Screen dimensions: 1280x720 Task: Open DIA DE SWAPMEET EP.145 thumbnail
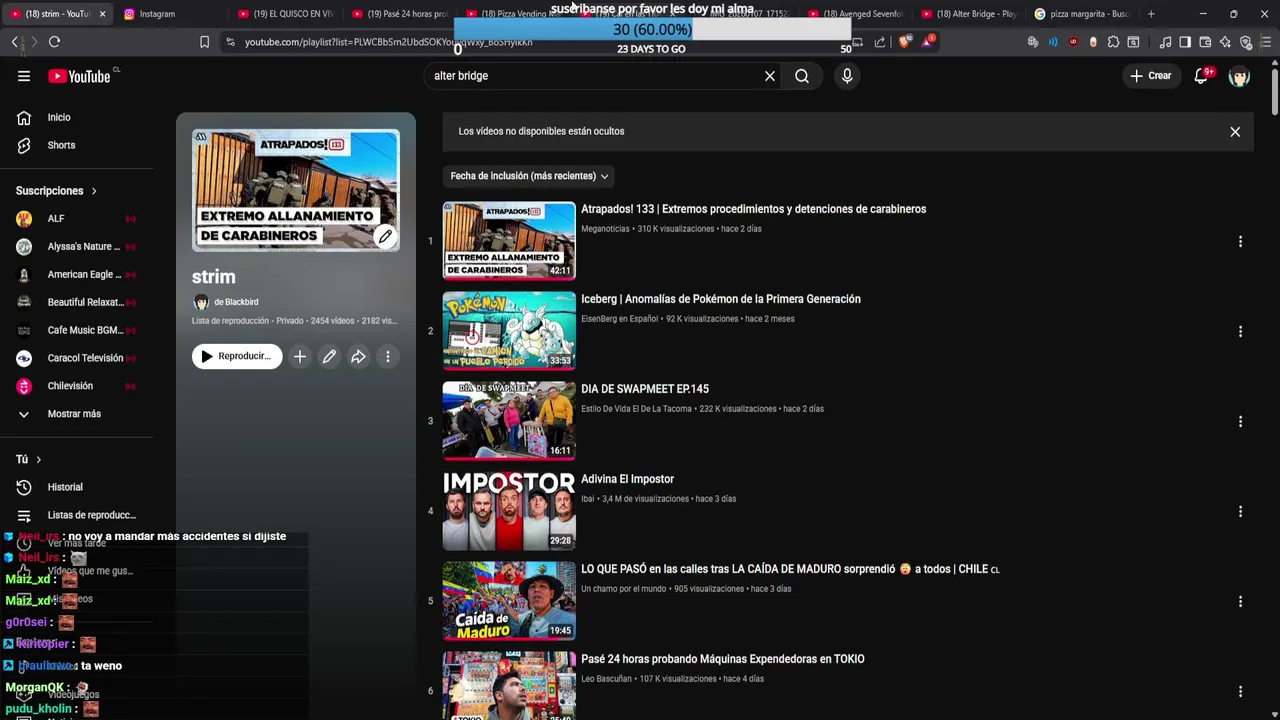(509, 421)
